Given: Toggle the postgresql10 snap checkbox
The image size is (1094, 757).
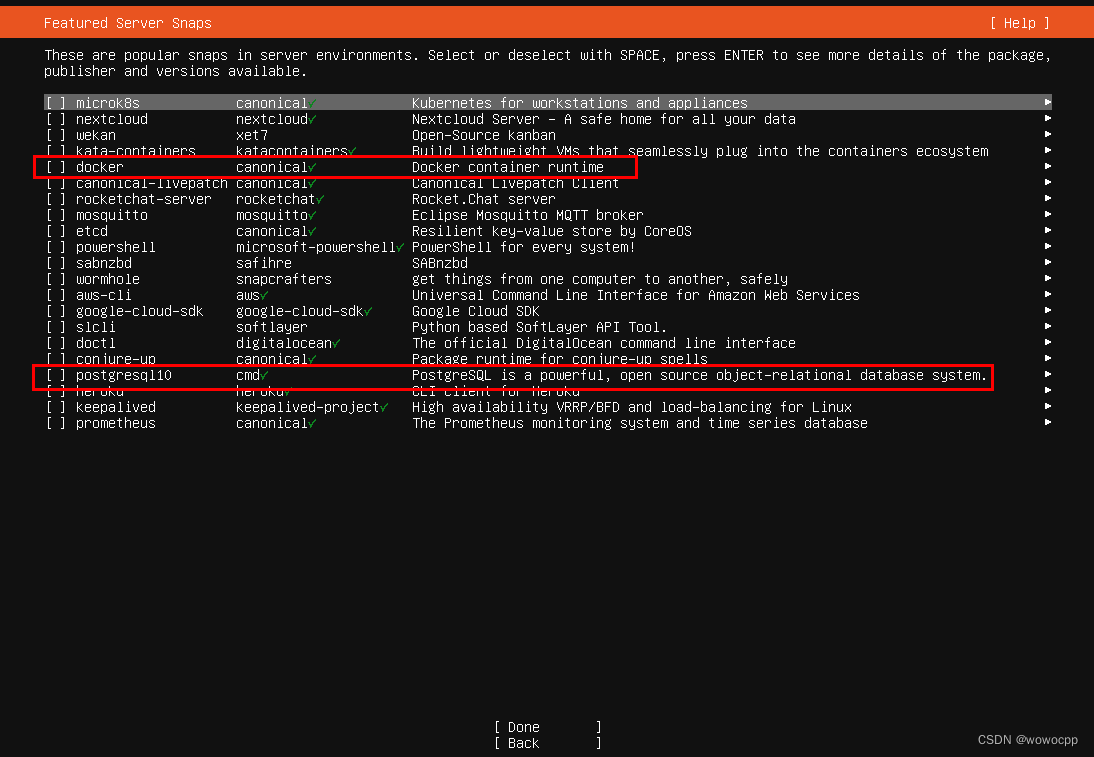Looking at the screenshot, I should (56, 375).
